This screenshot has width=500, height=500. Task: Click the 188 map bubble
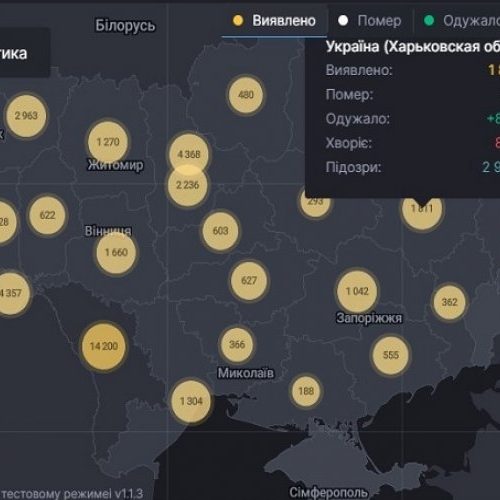click(306, 391)
